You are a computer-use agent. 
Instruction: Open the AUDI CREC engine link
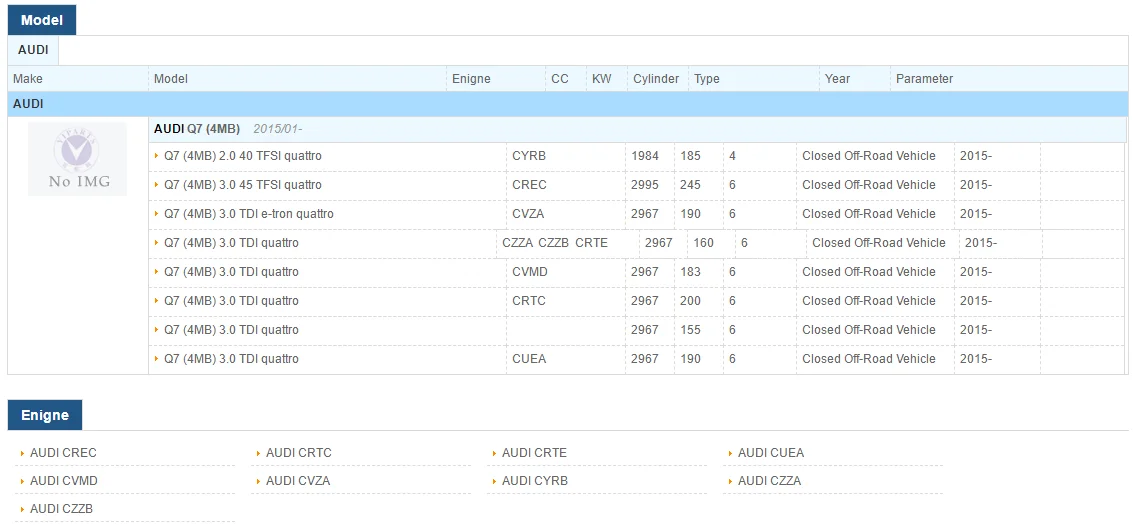point(63,453)
